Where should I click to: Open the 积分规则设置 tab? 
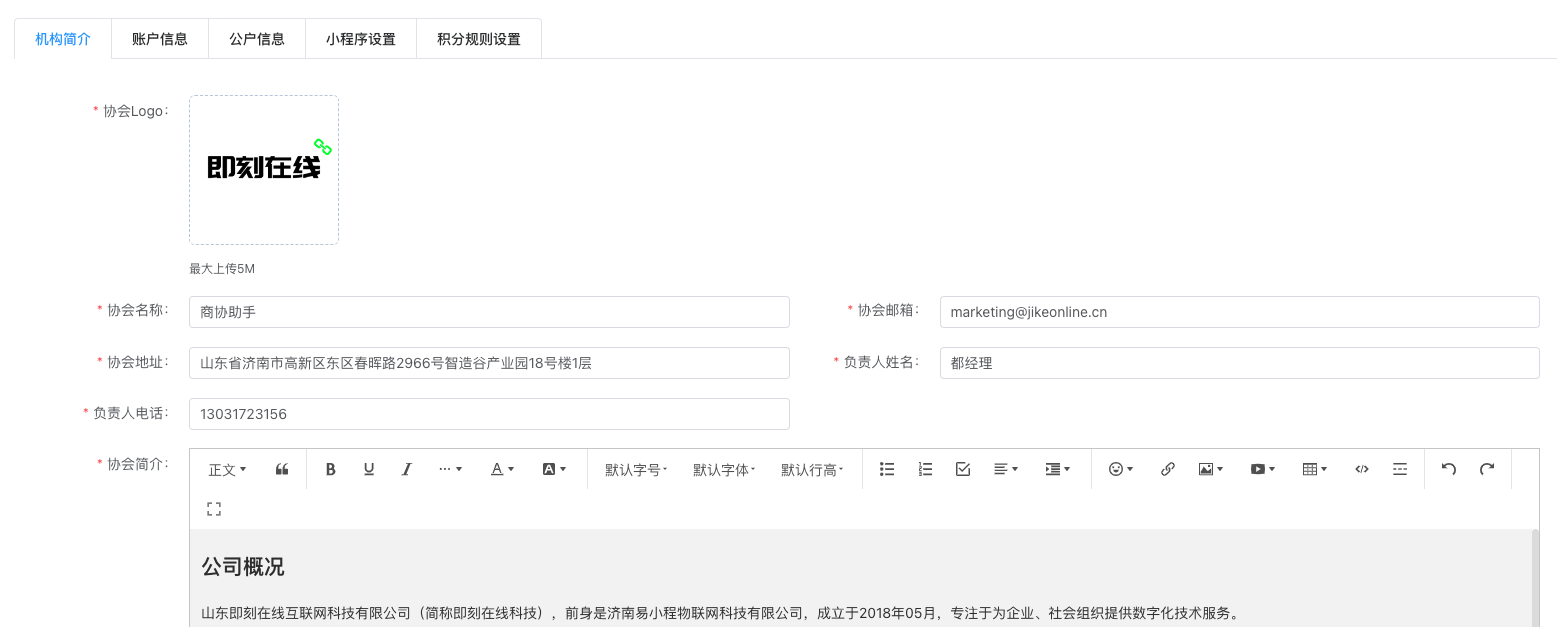(479, 39)
